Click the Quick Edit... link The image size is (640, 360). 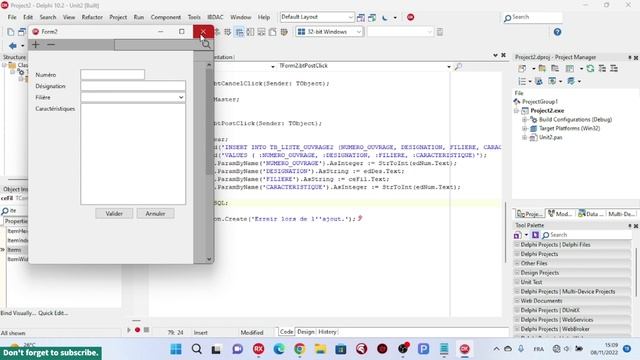click(53, 313)
